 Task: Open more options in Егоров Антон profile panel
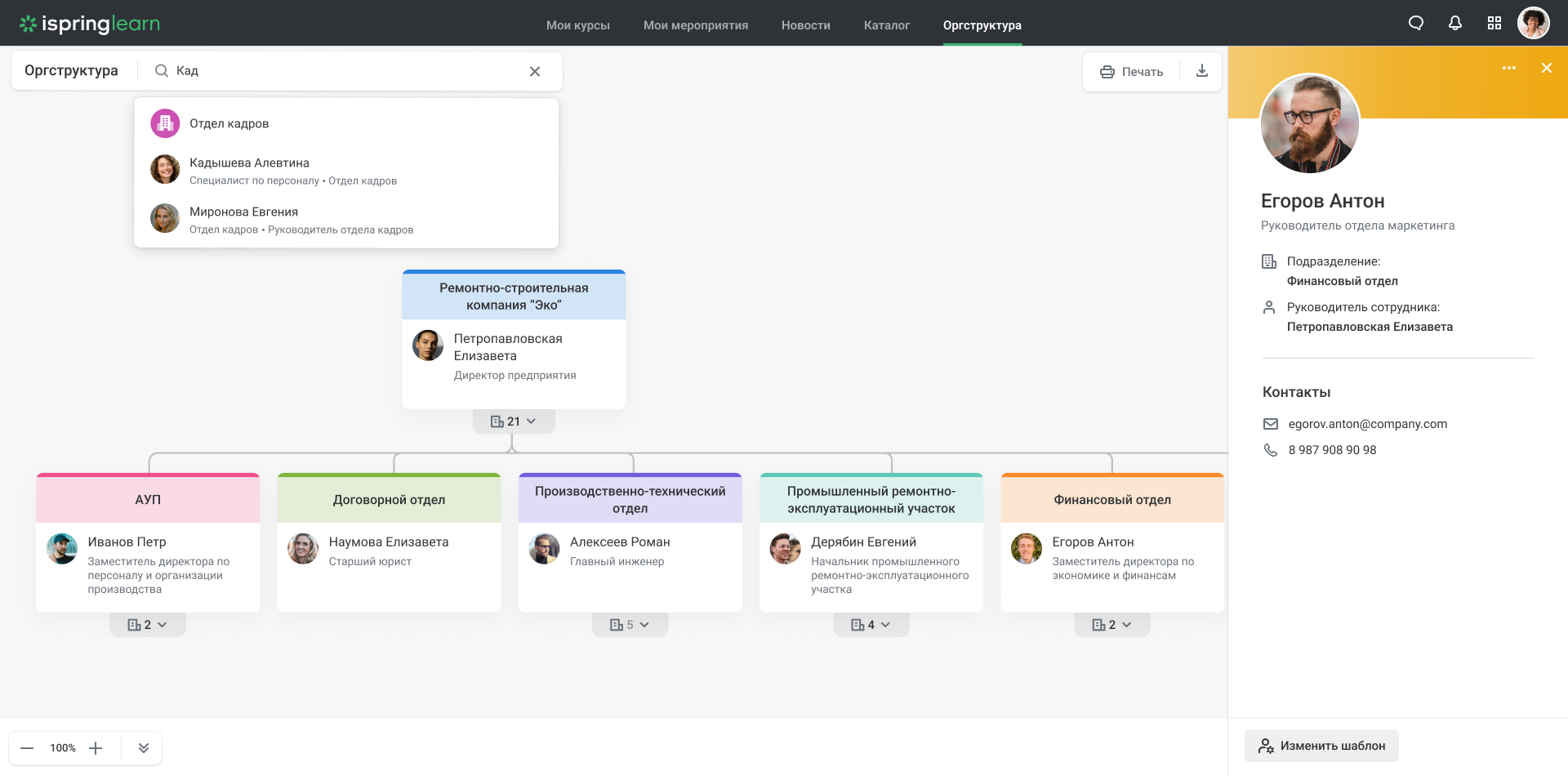[x=1509, y=69]
